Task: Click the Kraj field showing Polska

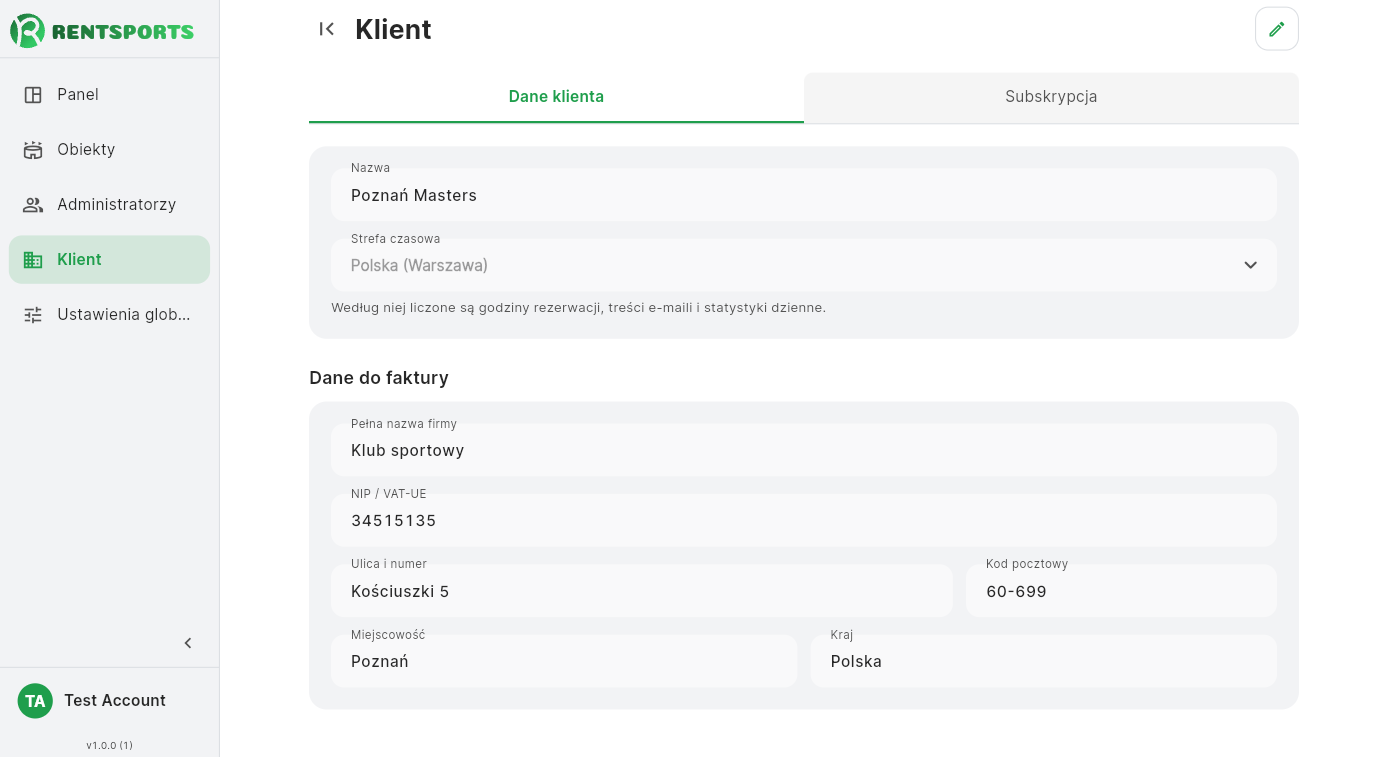Action: pyautogui.click(x=1043, y=661)
